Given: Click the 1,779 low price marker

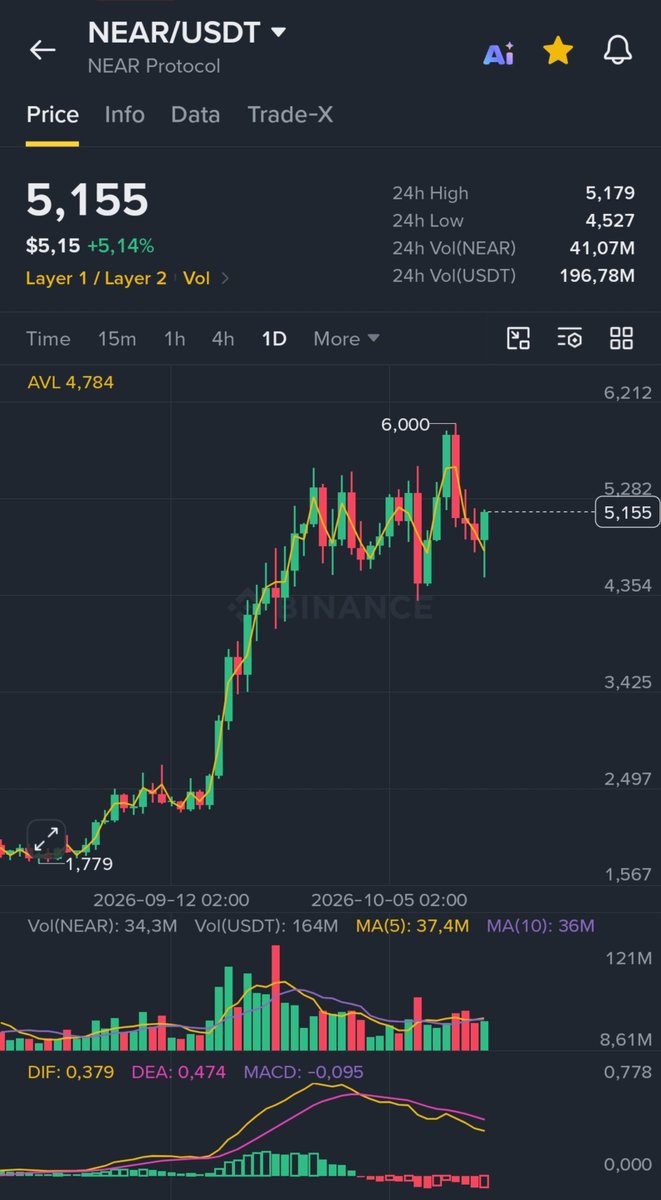Looking at the screenshot, I should pyautogui.click(x=89, y=864).
